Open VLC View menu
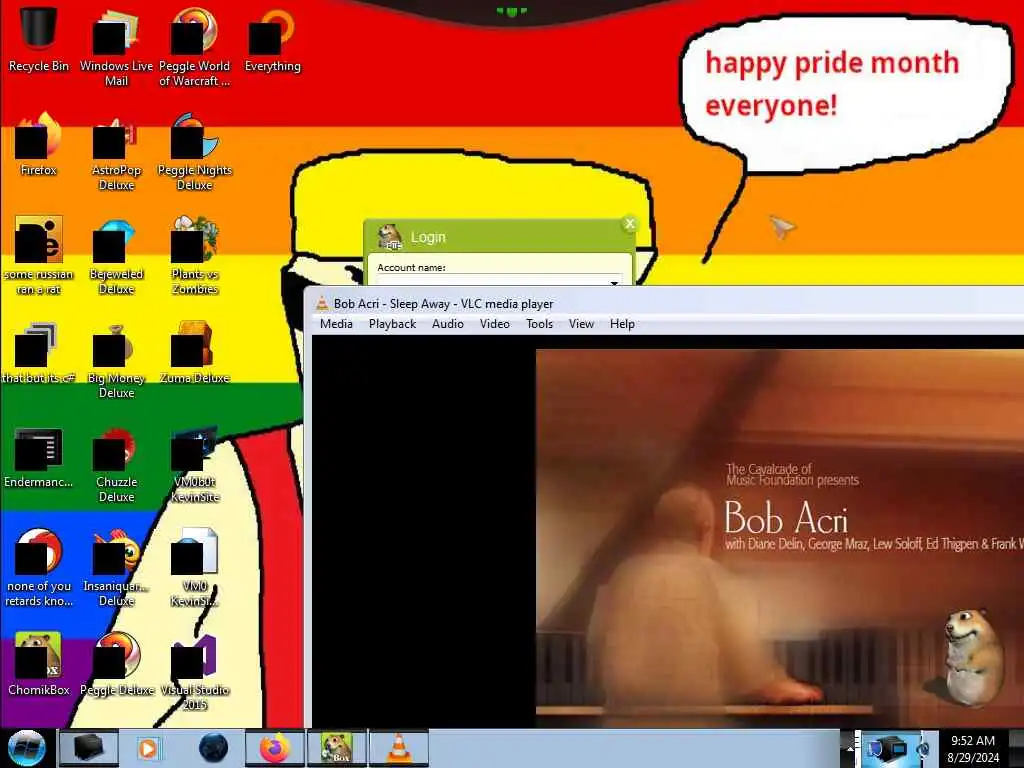The image size is (1024, 768). (x=581, y=324)
